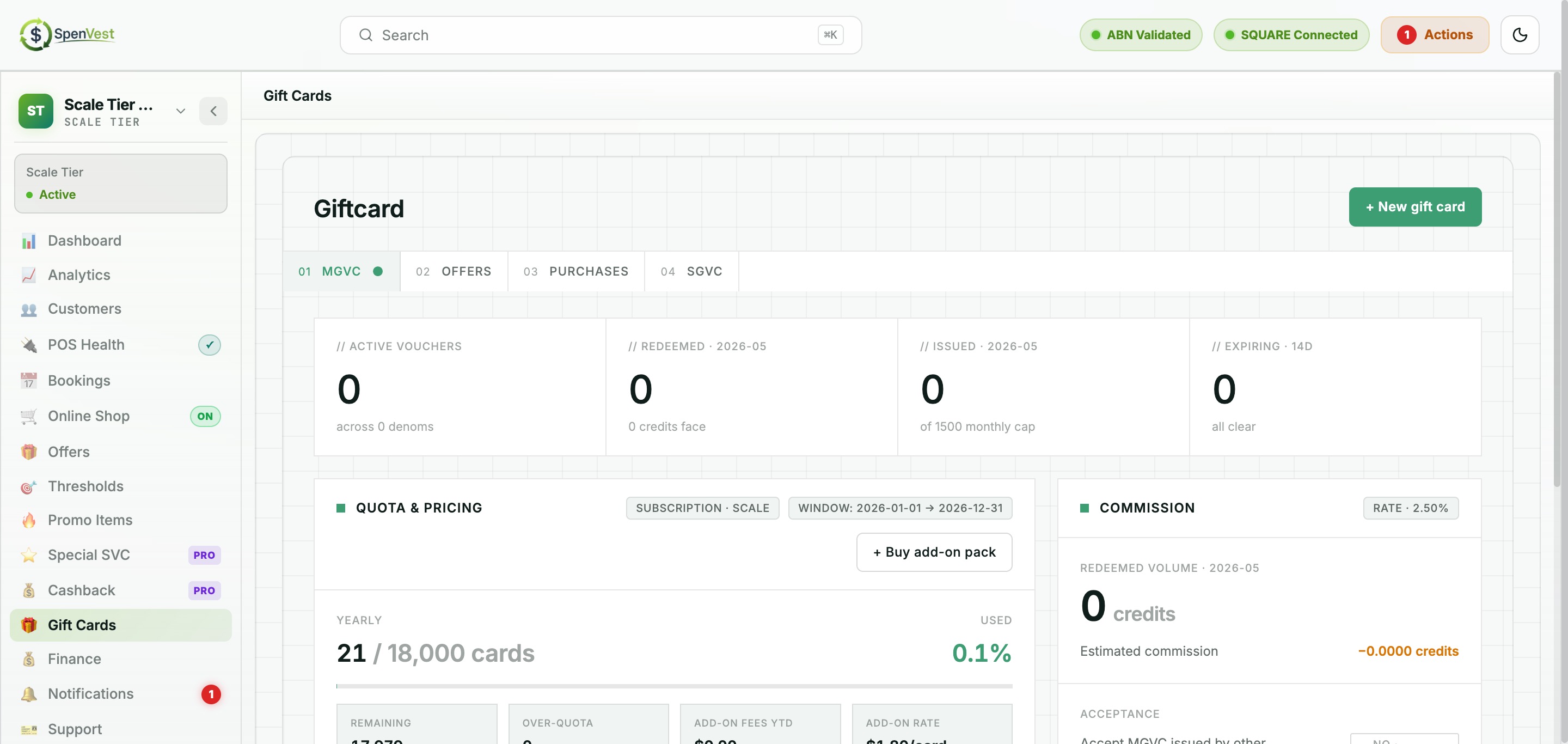
Task: Click the + Buy add-on pack button
Action: coord(934,552)
